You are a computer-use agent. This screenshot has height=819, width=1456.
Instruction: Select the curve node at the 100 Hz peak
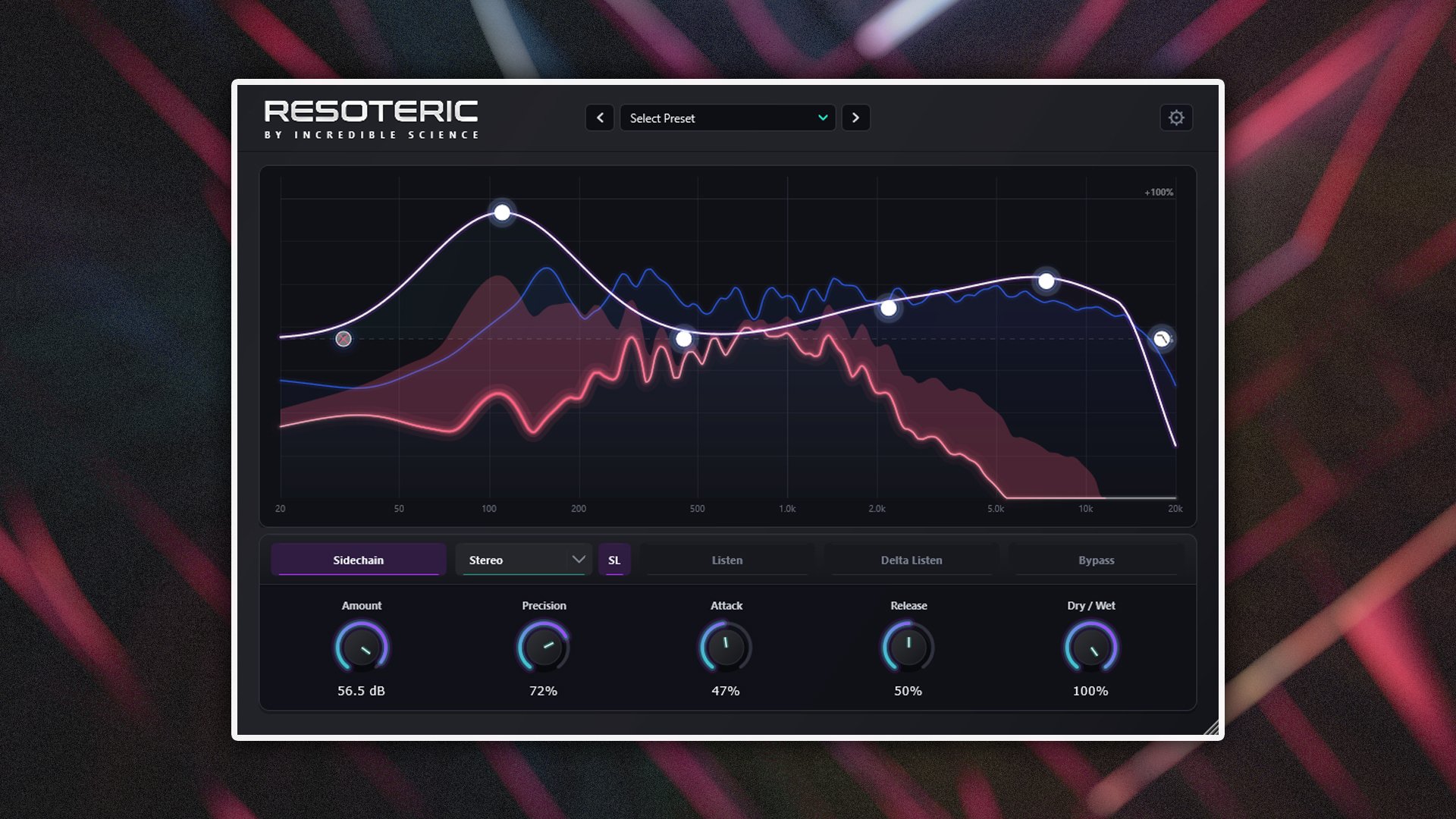coord(502,212)
